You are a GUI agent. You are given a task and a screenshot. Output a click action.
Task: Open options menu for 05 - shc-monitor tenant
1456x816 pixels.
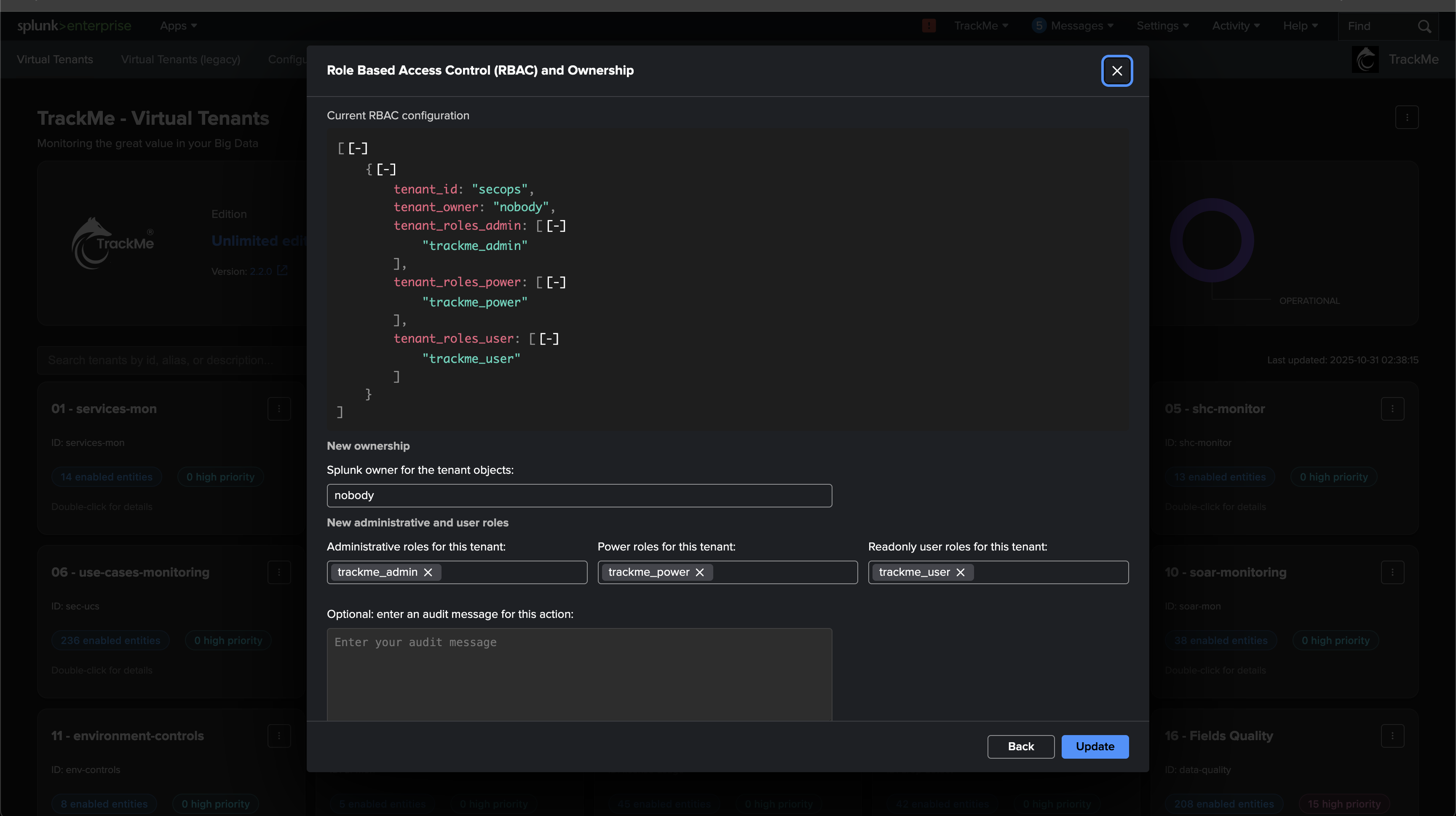point(1392,409)
